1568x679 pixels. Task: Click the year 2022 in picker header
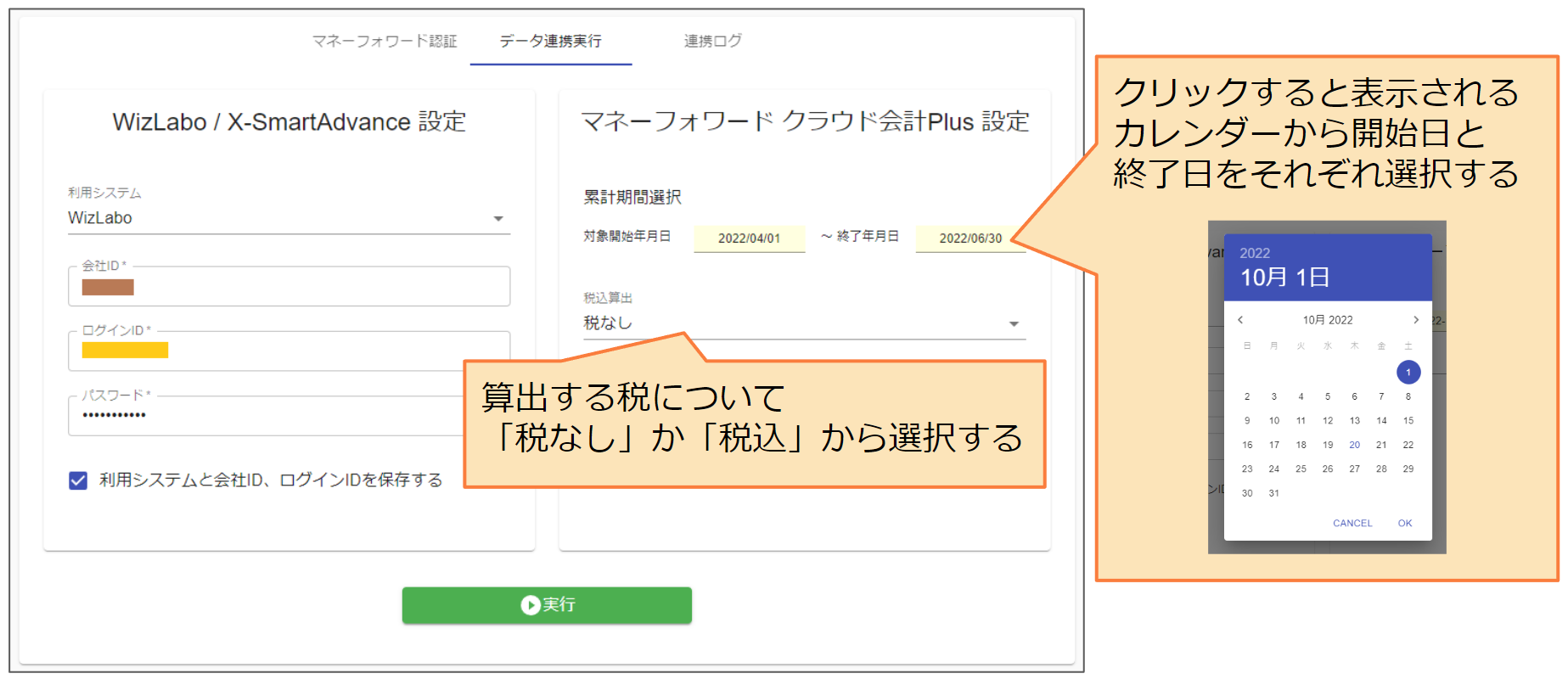click(x=1255, y=253)
